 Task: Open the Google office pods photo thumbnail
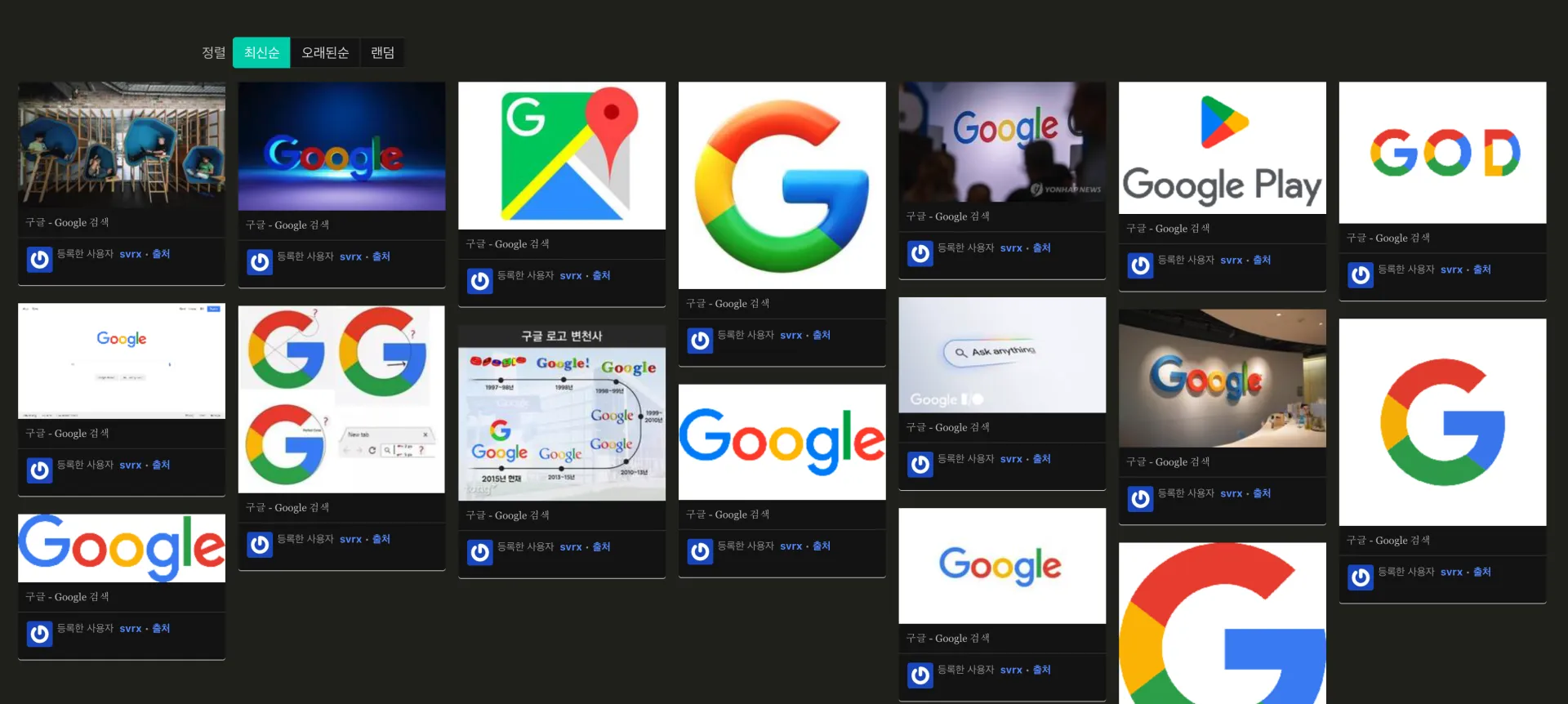(122, 145)
